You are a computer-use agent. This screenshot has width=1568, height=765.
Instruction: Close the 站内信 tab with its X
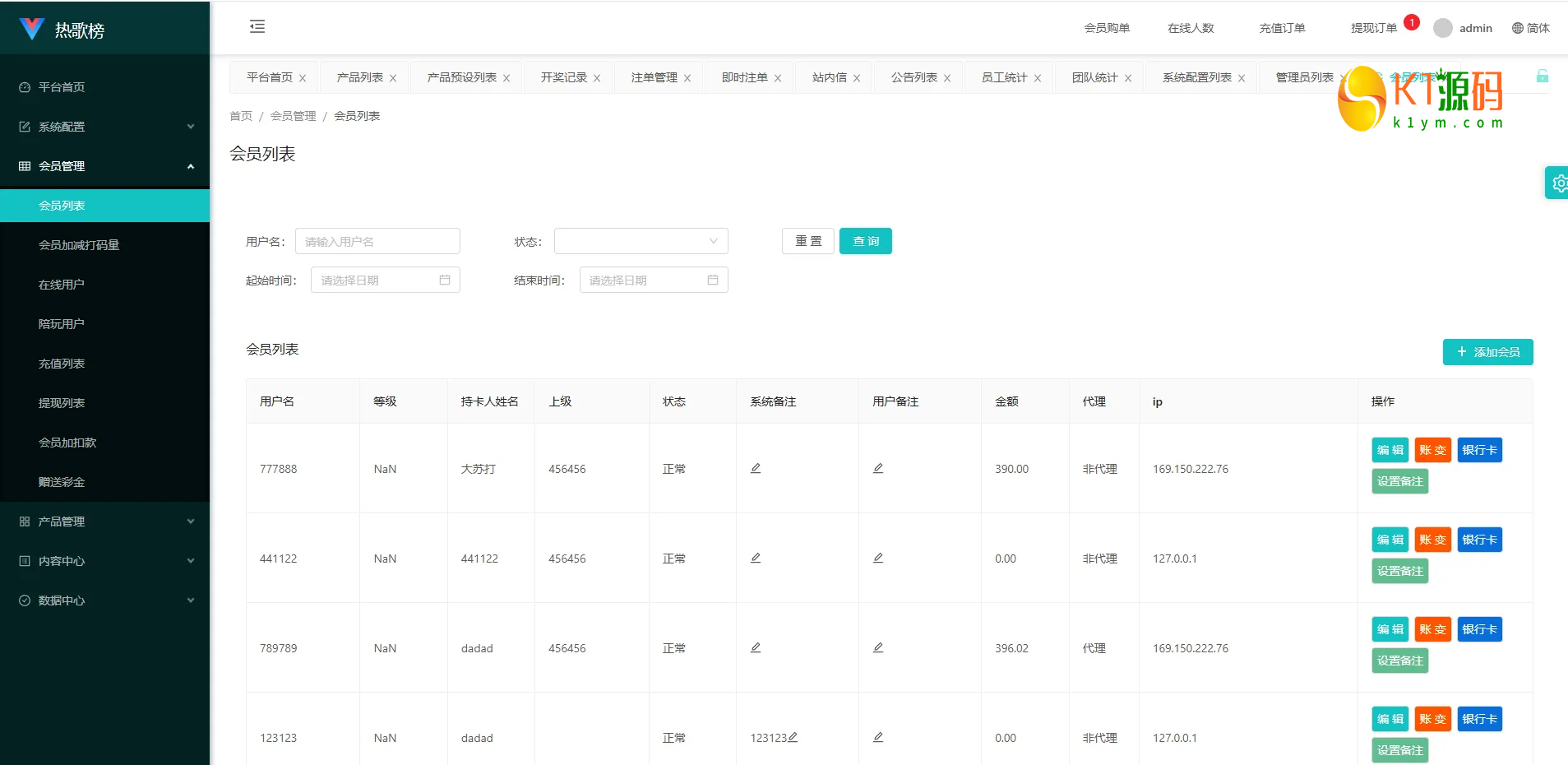point(857,78)
